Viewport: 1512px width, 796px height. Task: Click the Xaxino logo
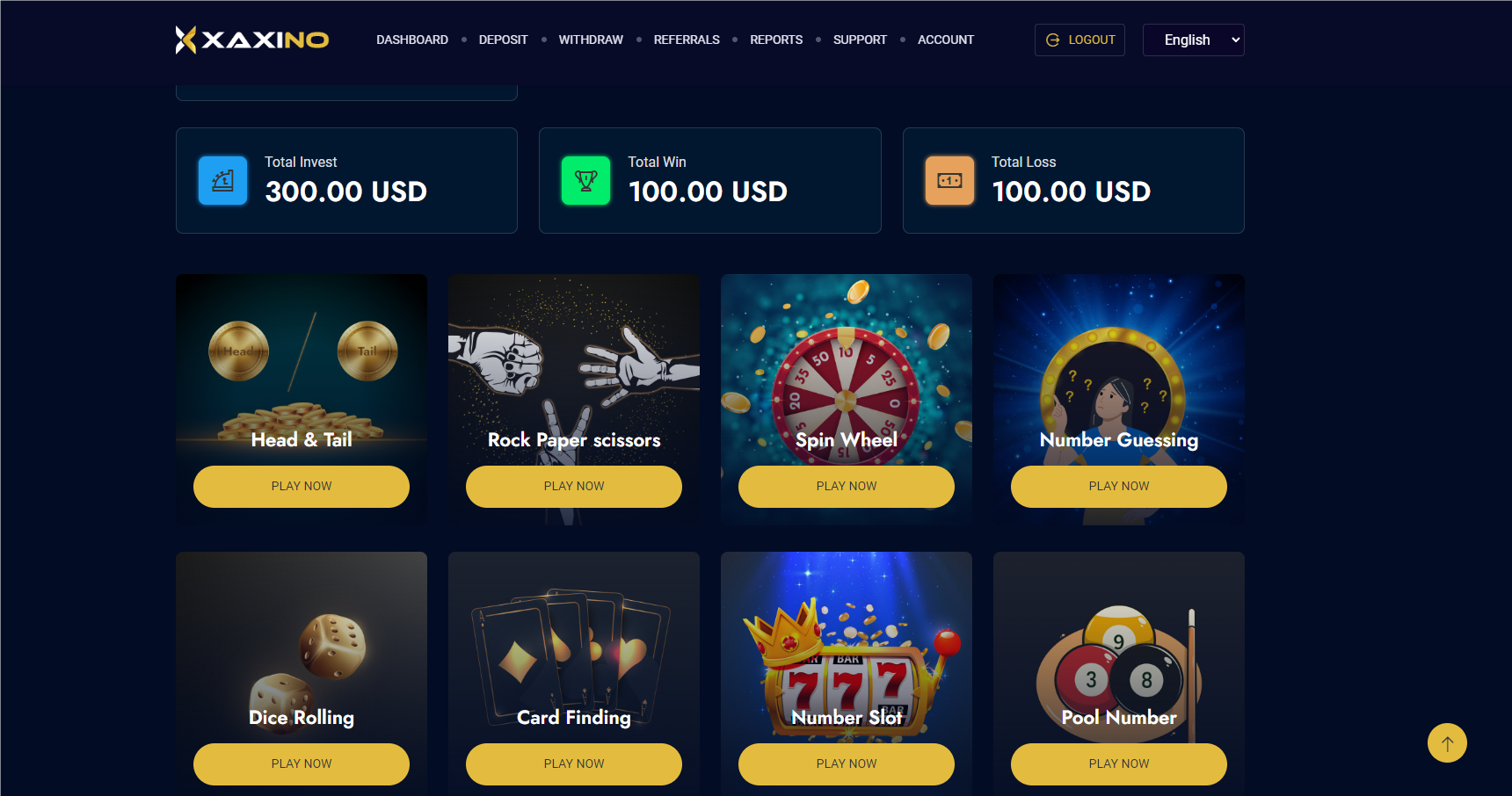click(252, 40)
